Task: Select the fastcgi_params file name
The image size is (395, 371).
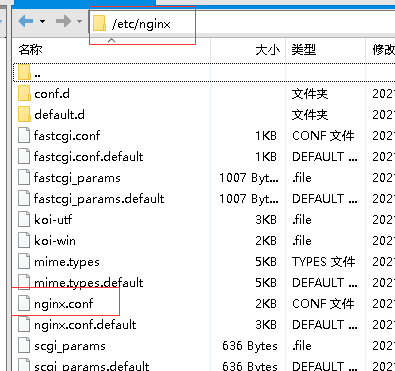Action: coord(77,178)
